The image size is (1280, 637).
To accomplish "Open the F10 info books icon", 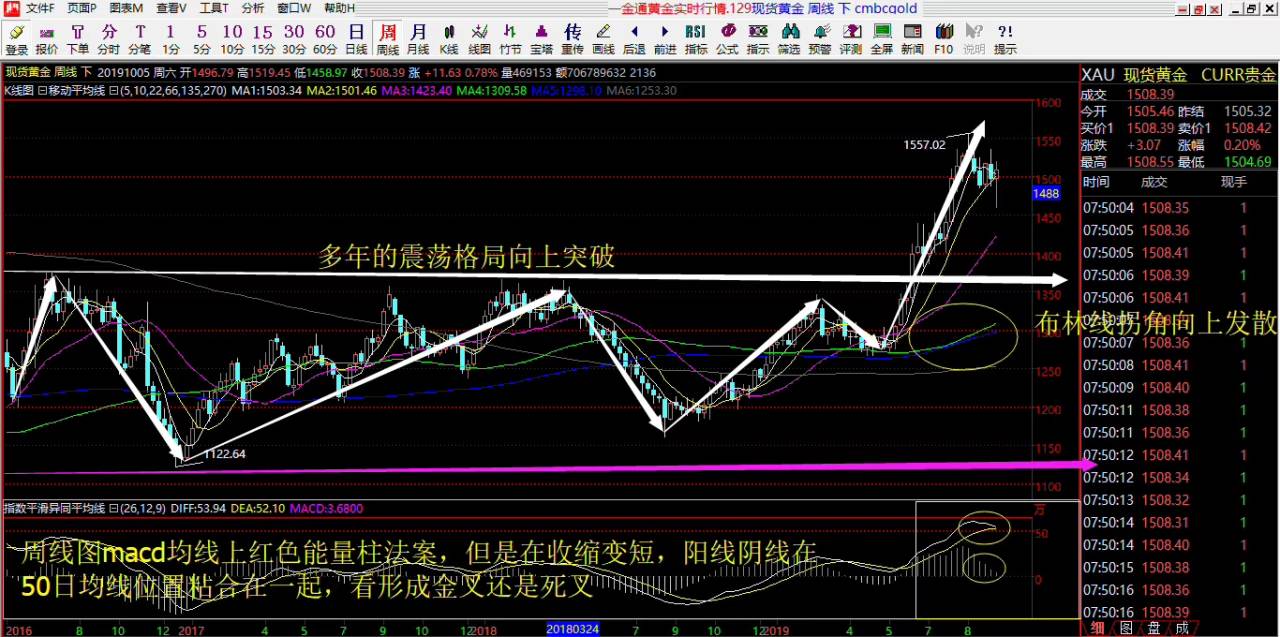I will [x=943, y=39].
